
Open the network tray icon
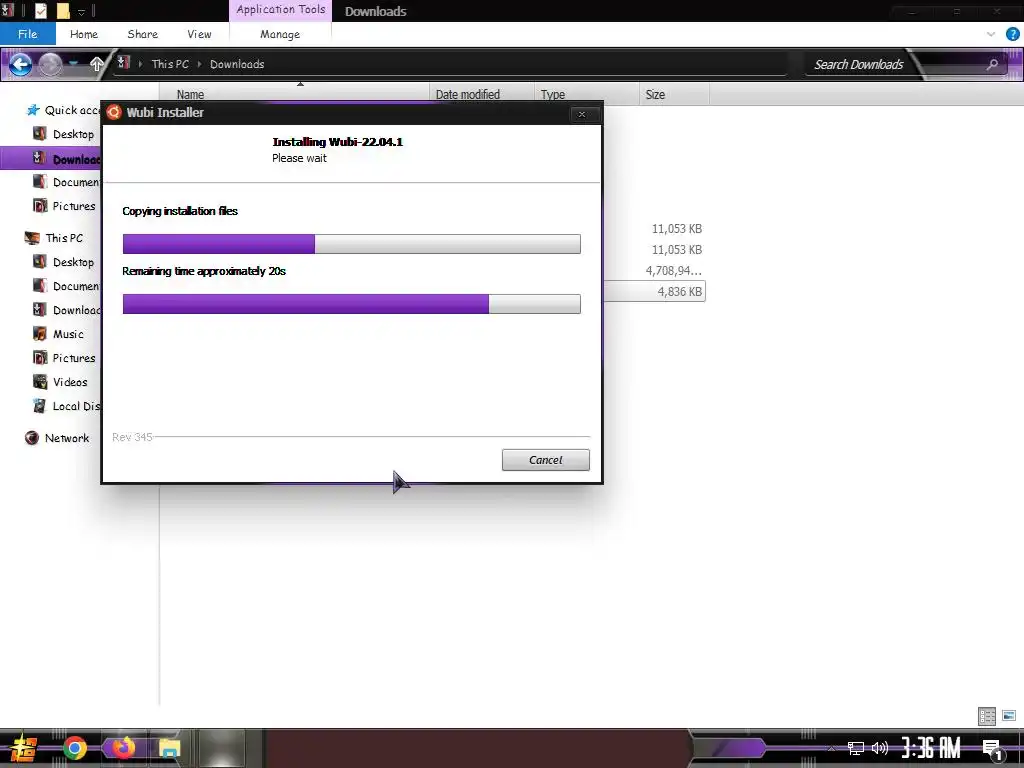point(855,748)
